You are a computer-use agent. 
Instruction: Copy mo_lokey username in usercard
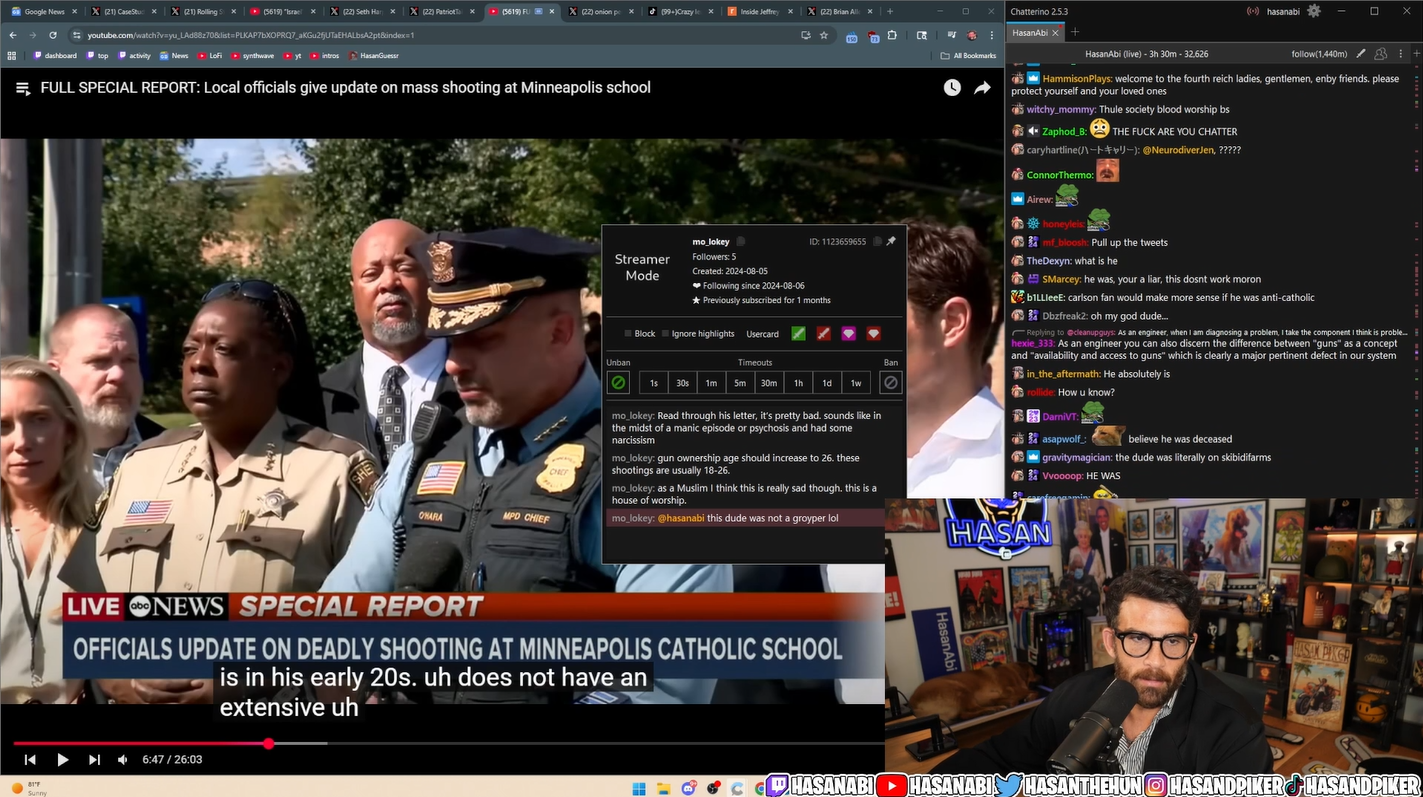coord(741,242)
